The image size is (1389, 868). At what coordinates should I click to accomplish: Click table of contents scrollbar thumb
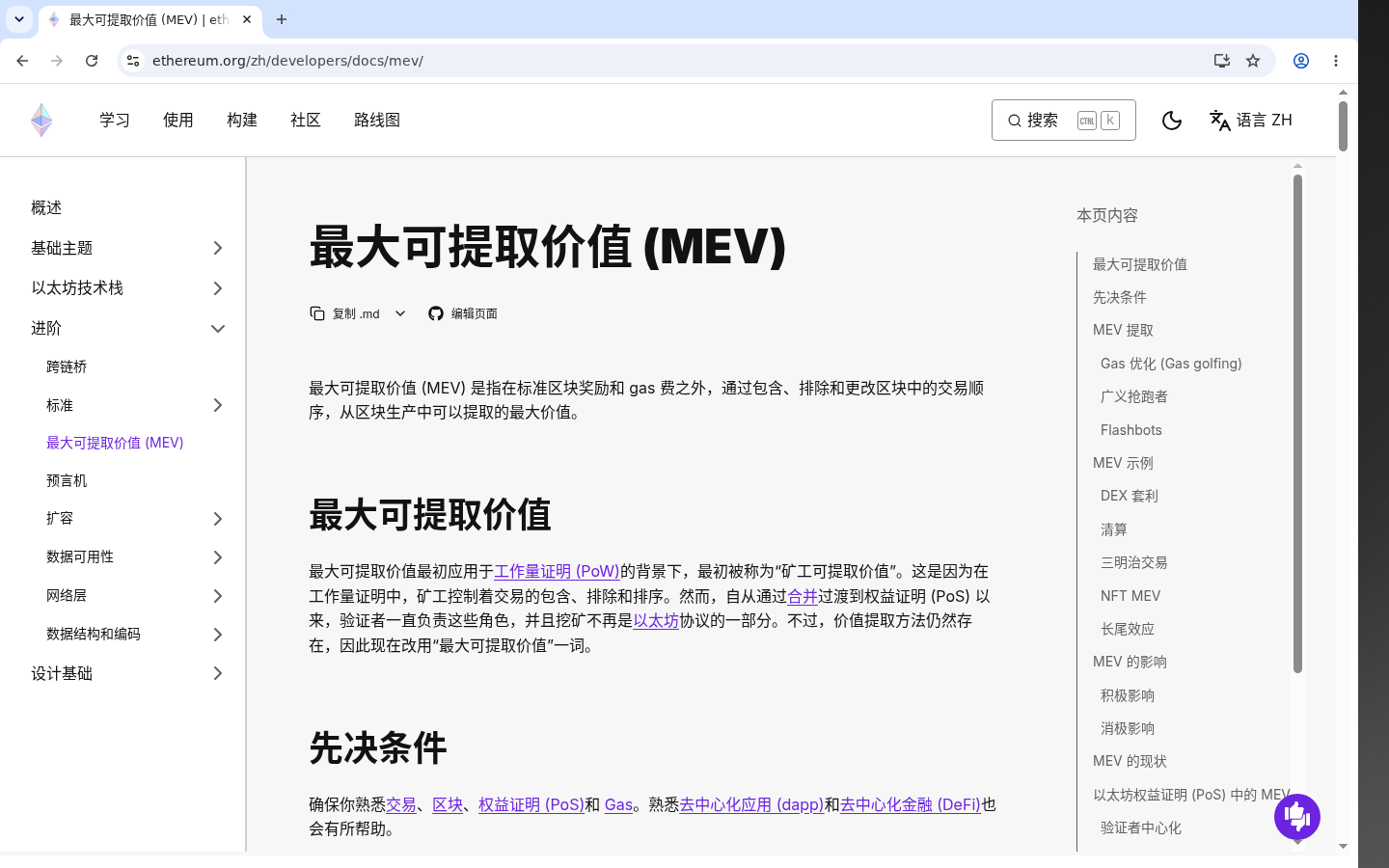[x=1297, y=424]
